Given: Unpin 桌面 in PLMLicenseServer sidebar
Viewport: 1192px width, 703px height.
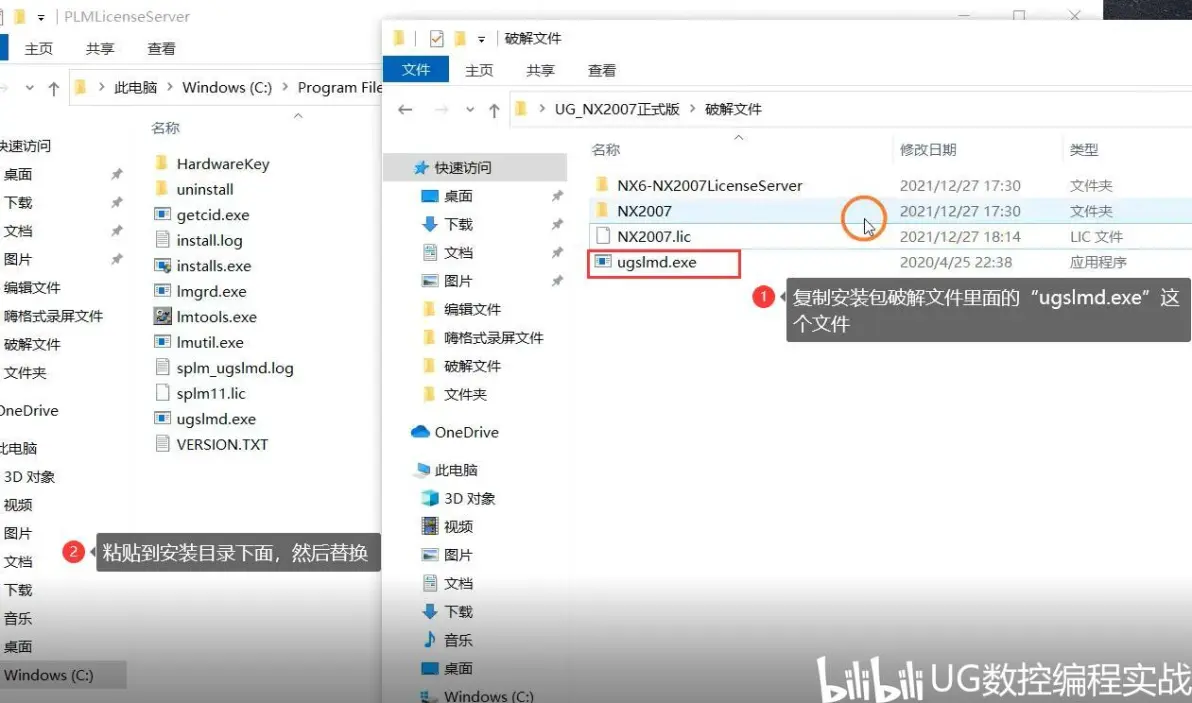Looking at the screenshot, I should pos(116,174).
